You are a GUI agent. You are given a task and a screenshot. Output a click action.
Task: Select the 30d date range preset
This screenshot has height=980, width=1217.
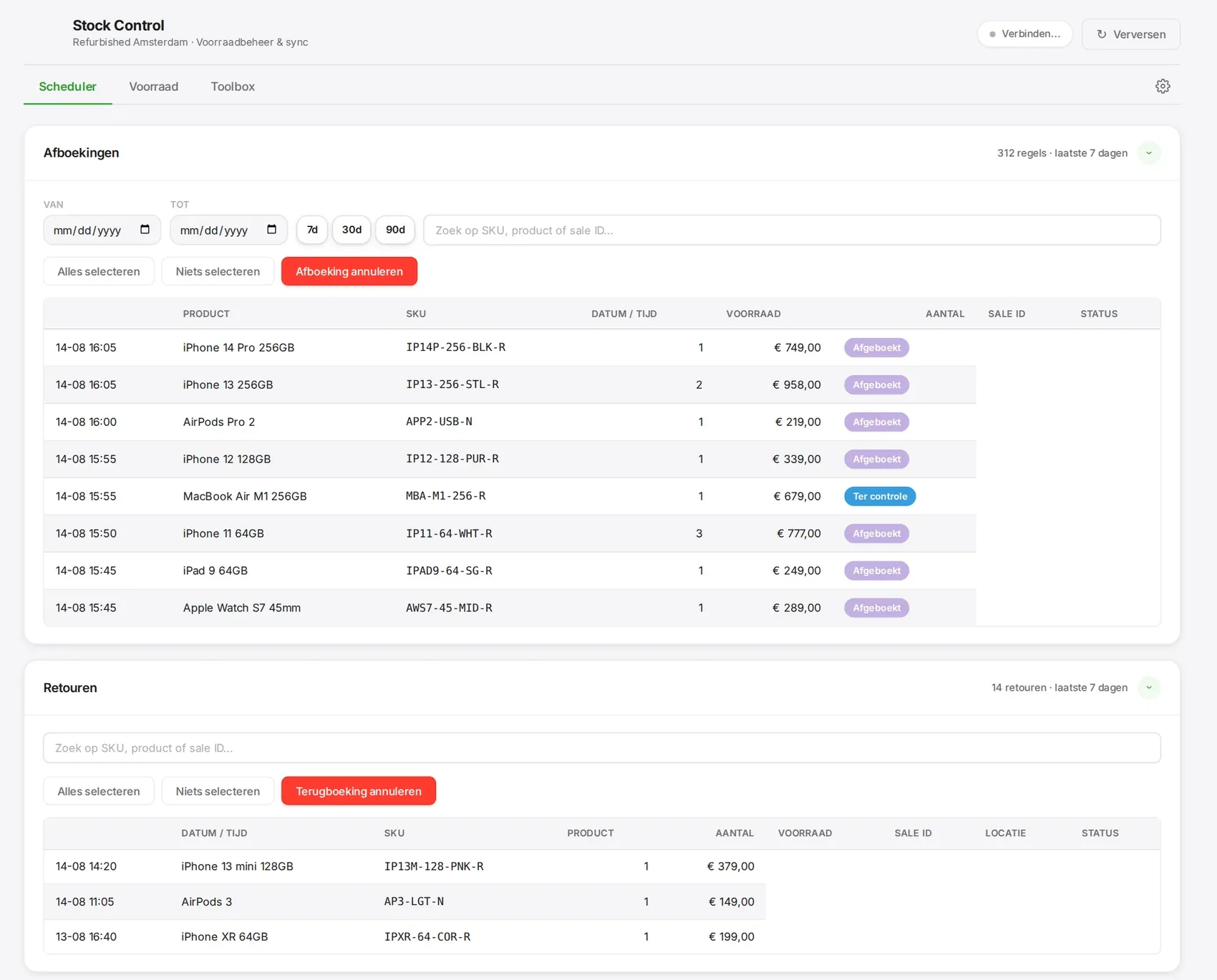click(351, 230)
